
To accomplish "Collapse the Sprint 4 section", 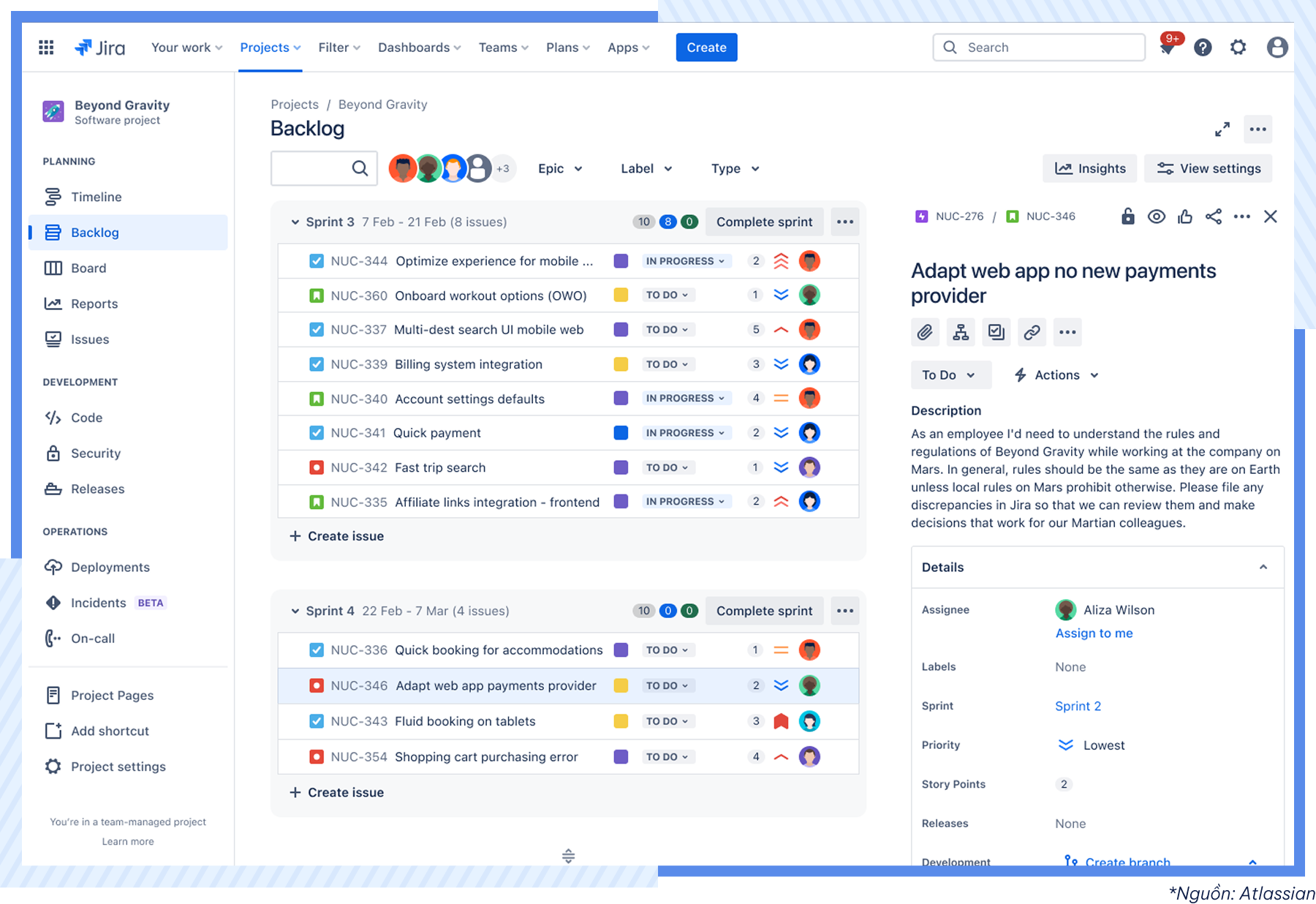I will pos(295,611).
